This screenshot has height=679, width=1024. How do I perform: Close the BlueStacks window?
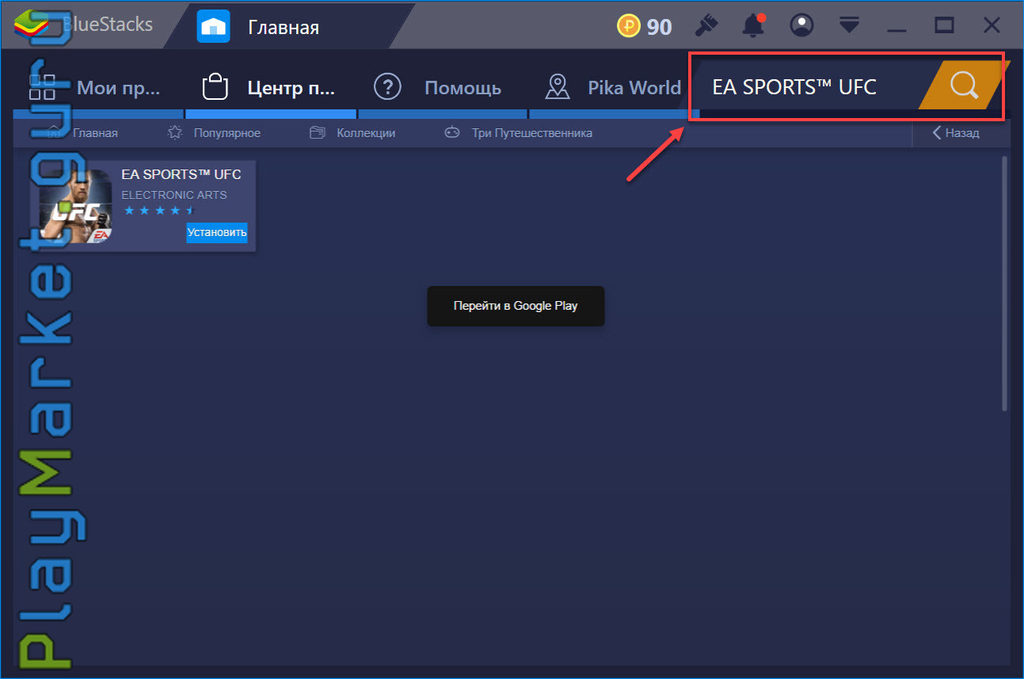coord(991,25)
